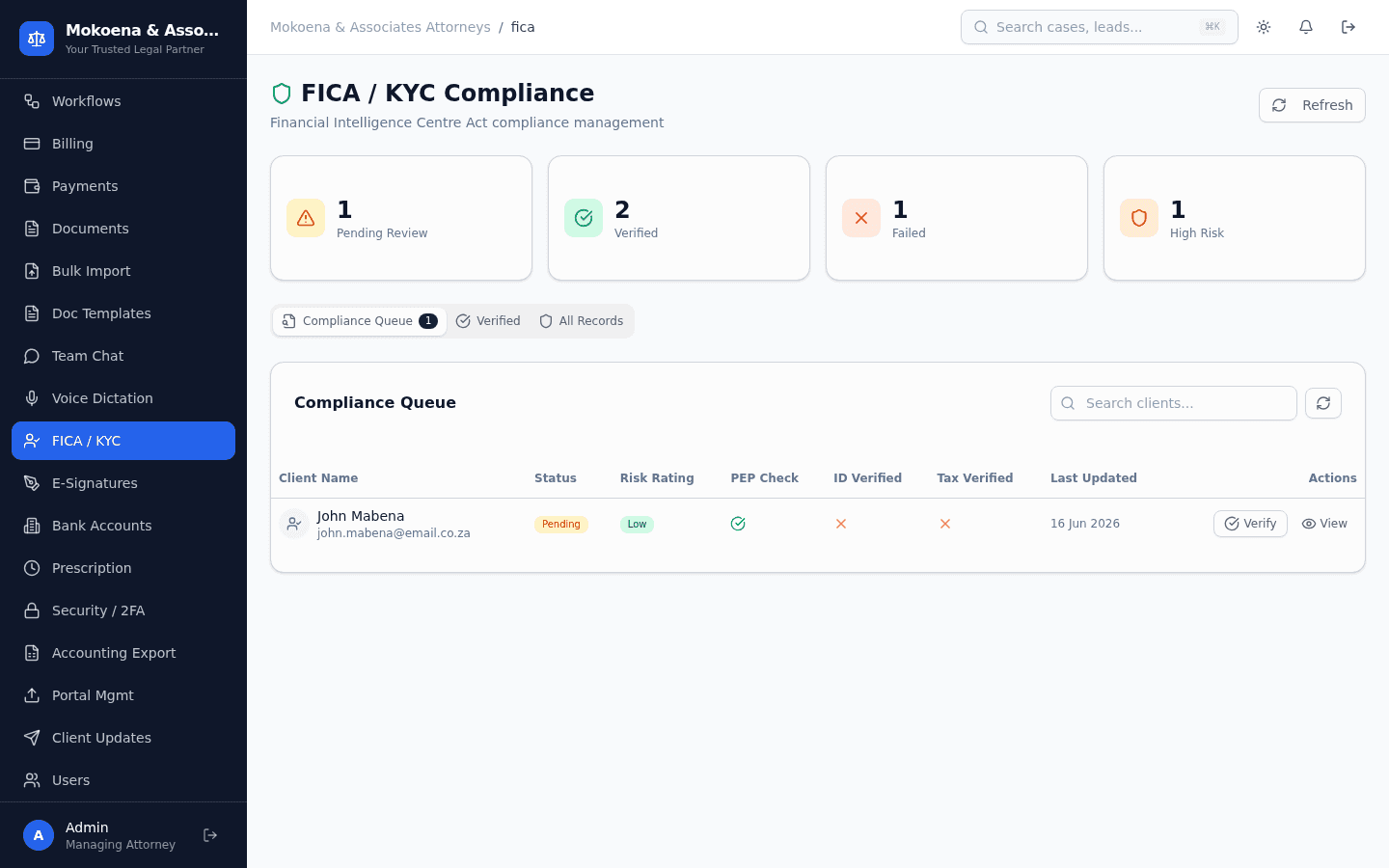The image size is (1389, 868).
Task: Click the E-Signatures pen icon
Action: [32, 483]
